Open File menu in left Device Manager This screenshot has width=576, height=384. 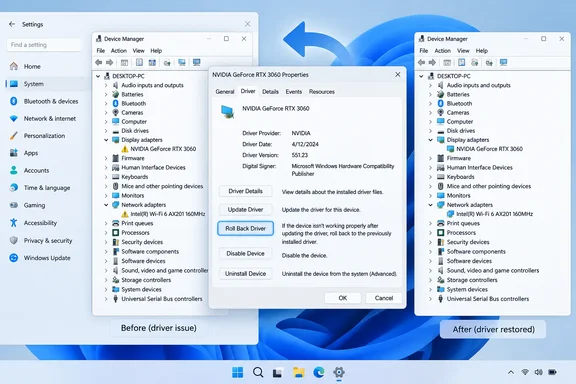click(x=101, y=51)
